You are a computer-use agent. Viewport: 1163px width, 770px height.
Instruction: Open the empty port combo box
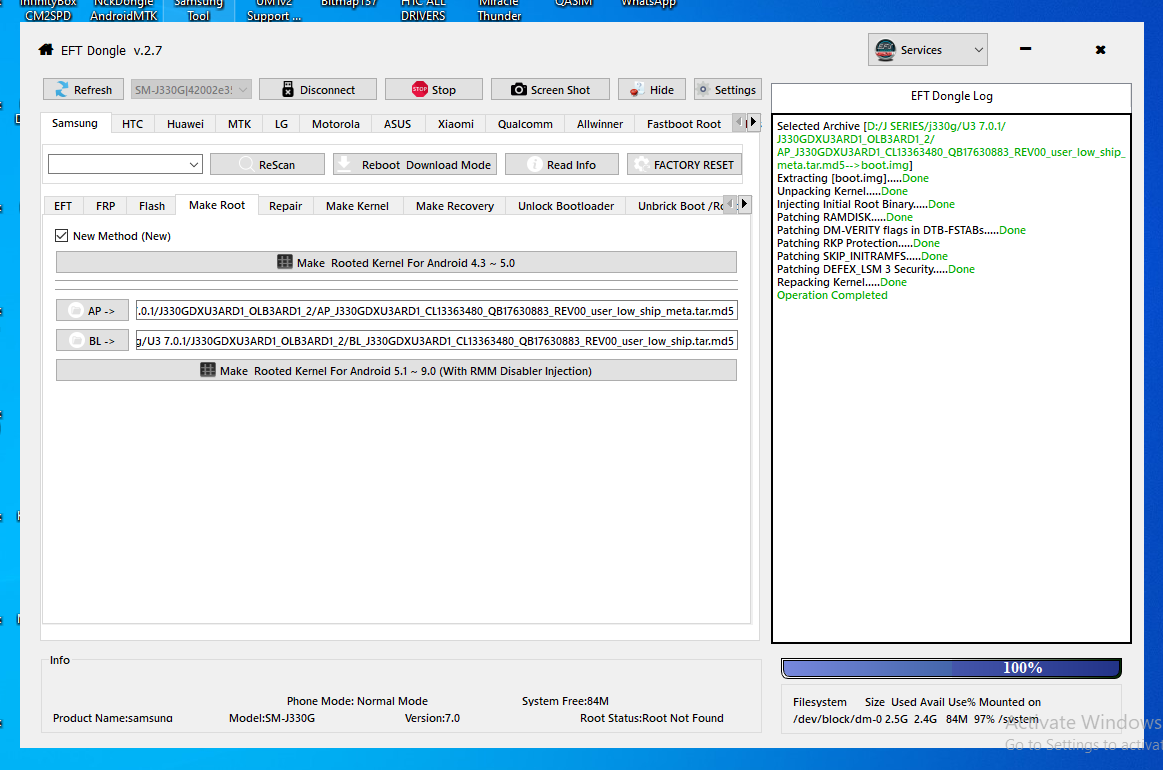125,164
